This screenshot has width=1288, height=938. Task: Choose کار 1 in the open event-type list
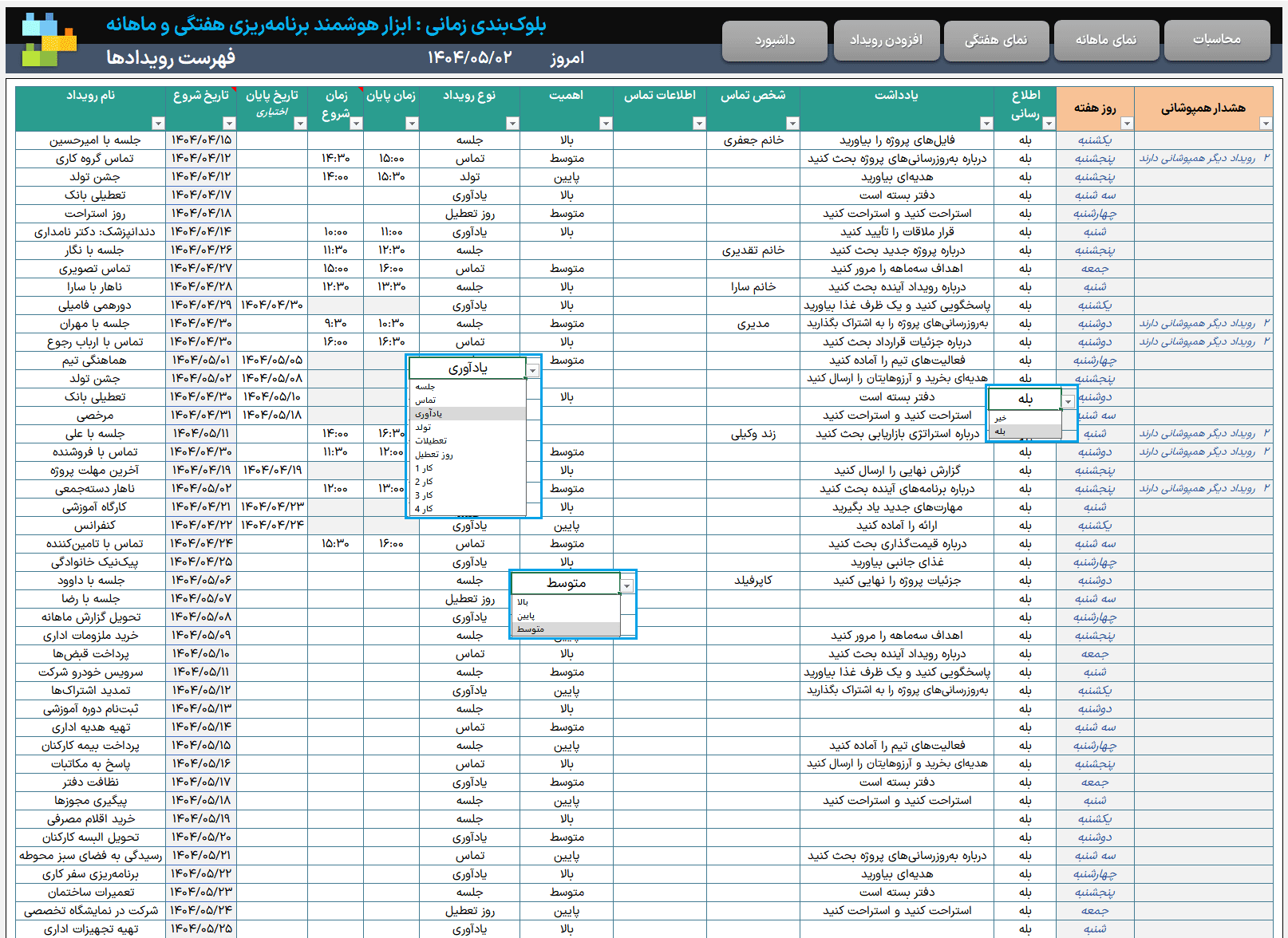point(468,468)
